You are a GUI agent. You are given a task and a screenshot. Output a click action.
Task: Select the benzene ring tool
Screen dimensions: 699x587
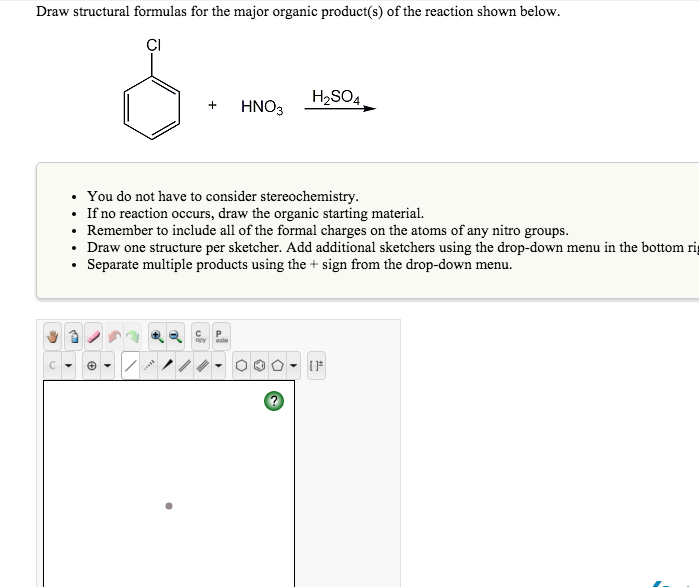coord(259,365)
